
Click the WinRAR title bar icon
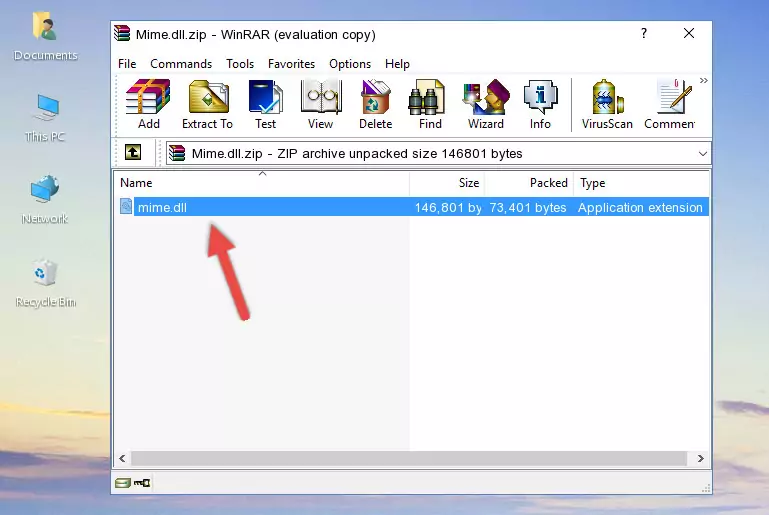[x=122, y=34]
